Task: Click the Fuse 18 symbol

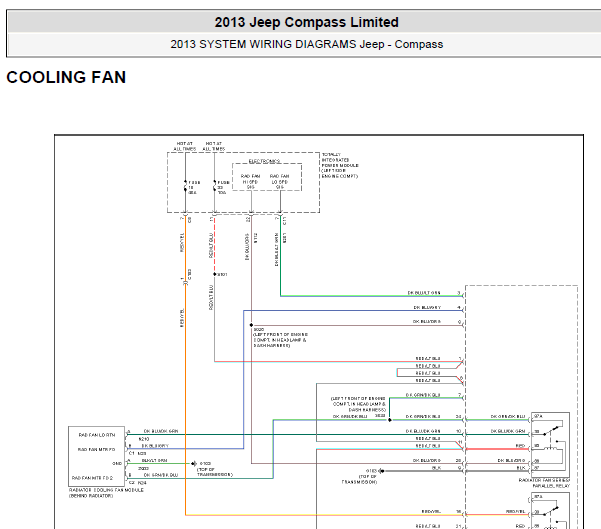Action: 185,187
